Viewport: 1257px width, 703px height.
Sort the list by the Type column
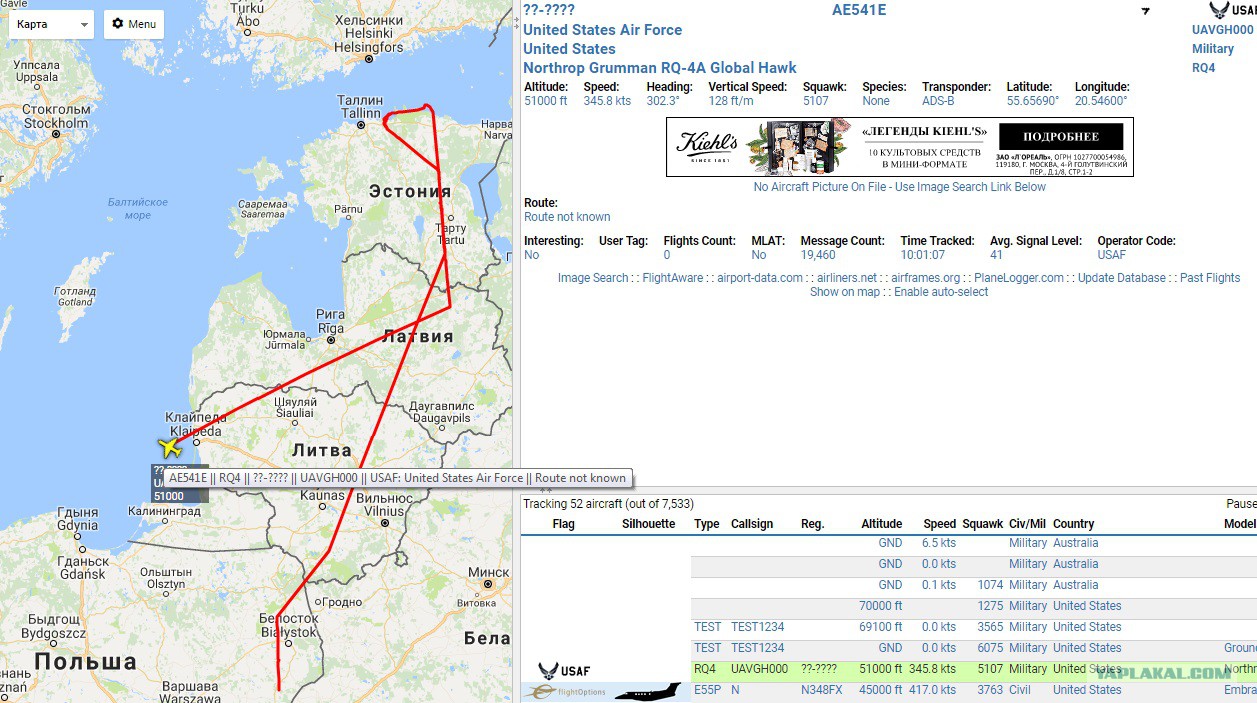(707, 524)
